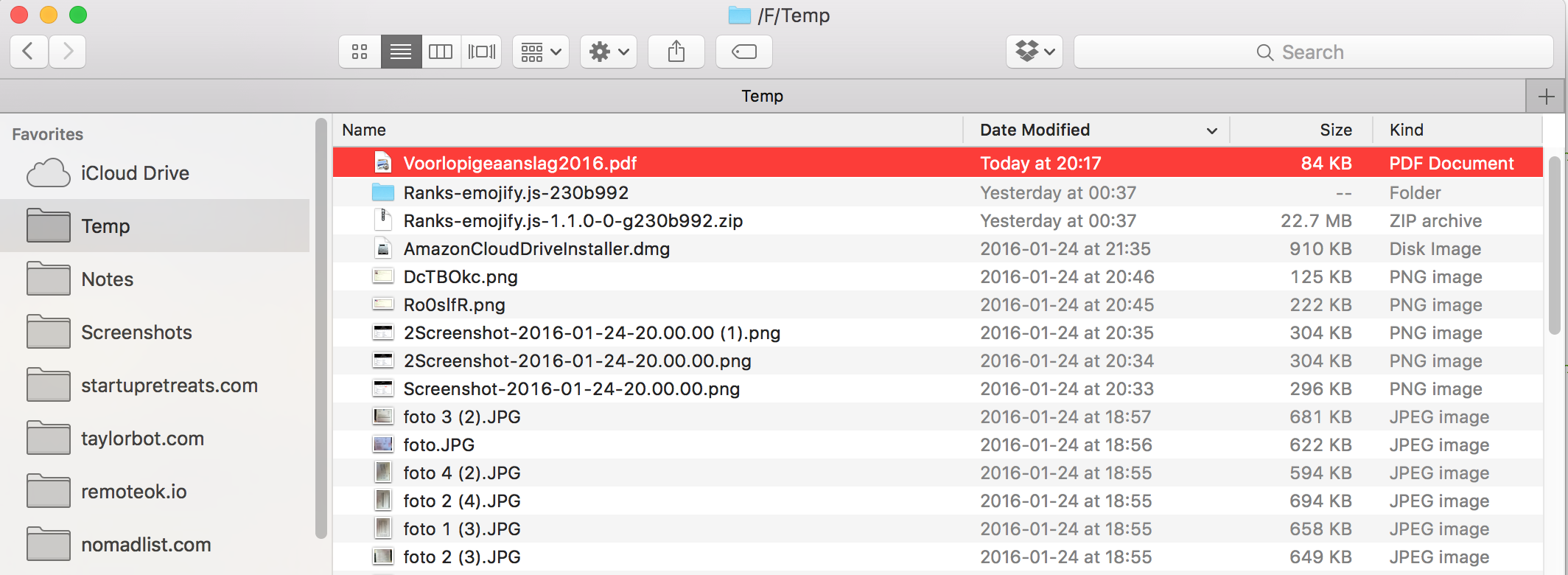Click the PDF icon of Voorlopigeaanslag2016.pdf
This screenshot has height=575, width=1568.
point(383,163)
